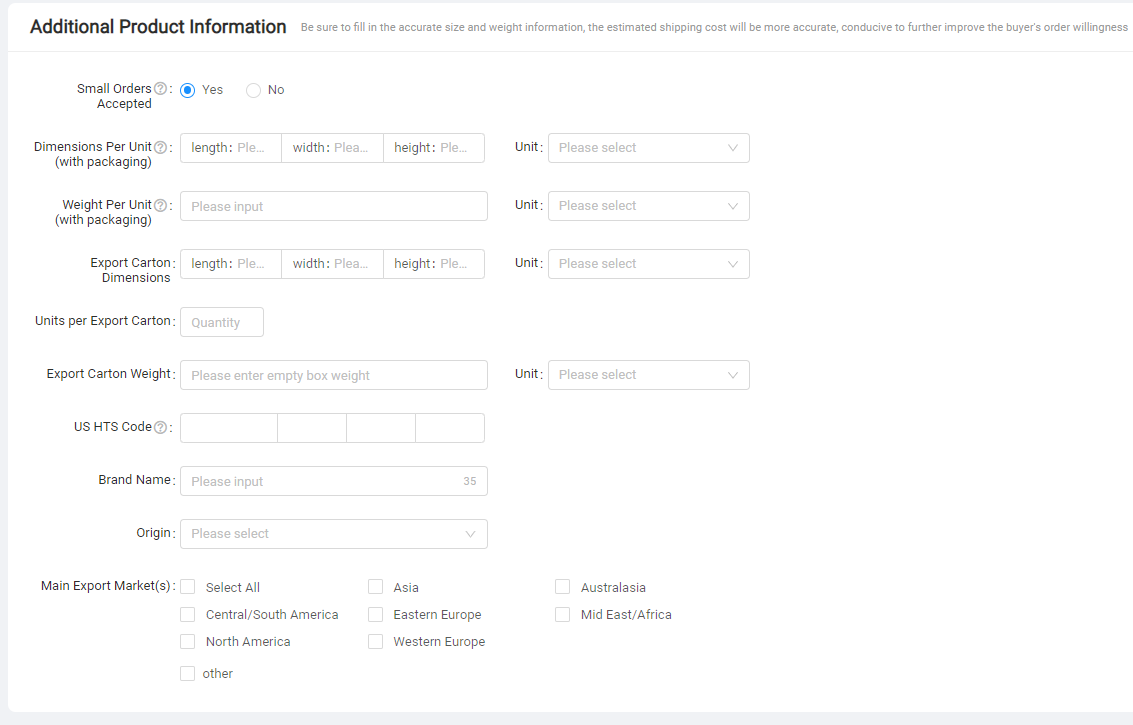
Task: Click help icon next to US HTS Code
Action: [x=160, y=427]
